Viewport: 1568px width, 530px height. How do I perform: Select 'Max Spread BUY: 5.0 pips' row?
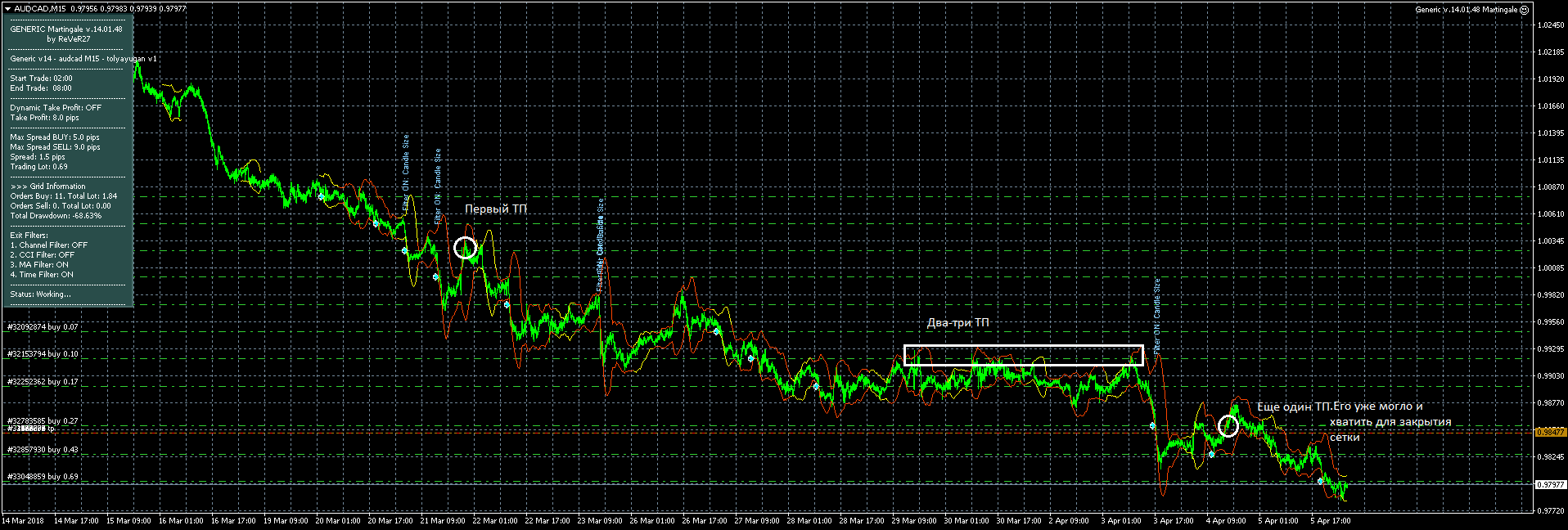click(55, 137)
